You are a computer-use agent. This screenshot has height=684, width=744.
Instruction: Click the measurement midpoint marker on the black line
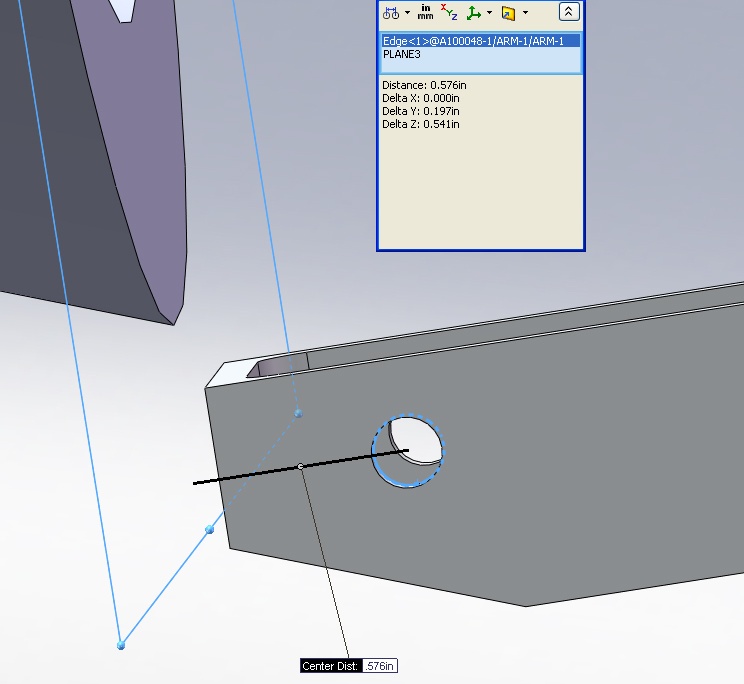click(x=300, y=467)
